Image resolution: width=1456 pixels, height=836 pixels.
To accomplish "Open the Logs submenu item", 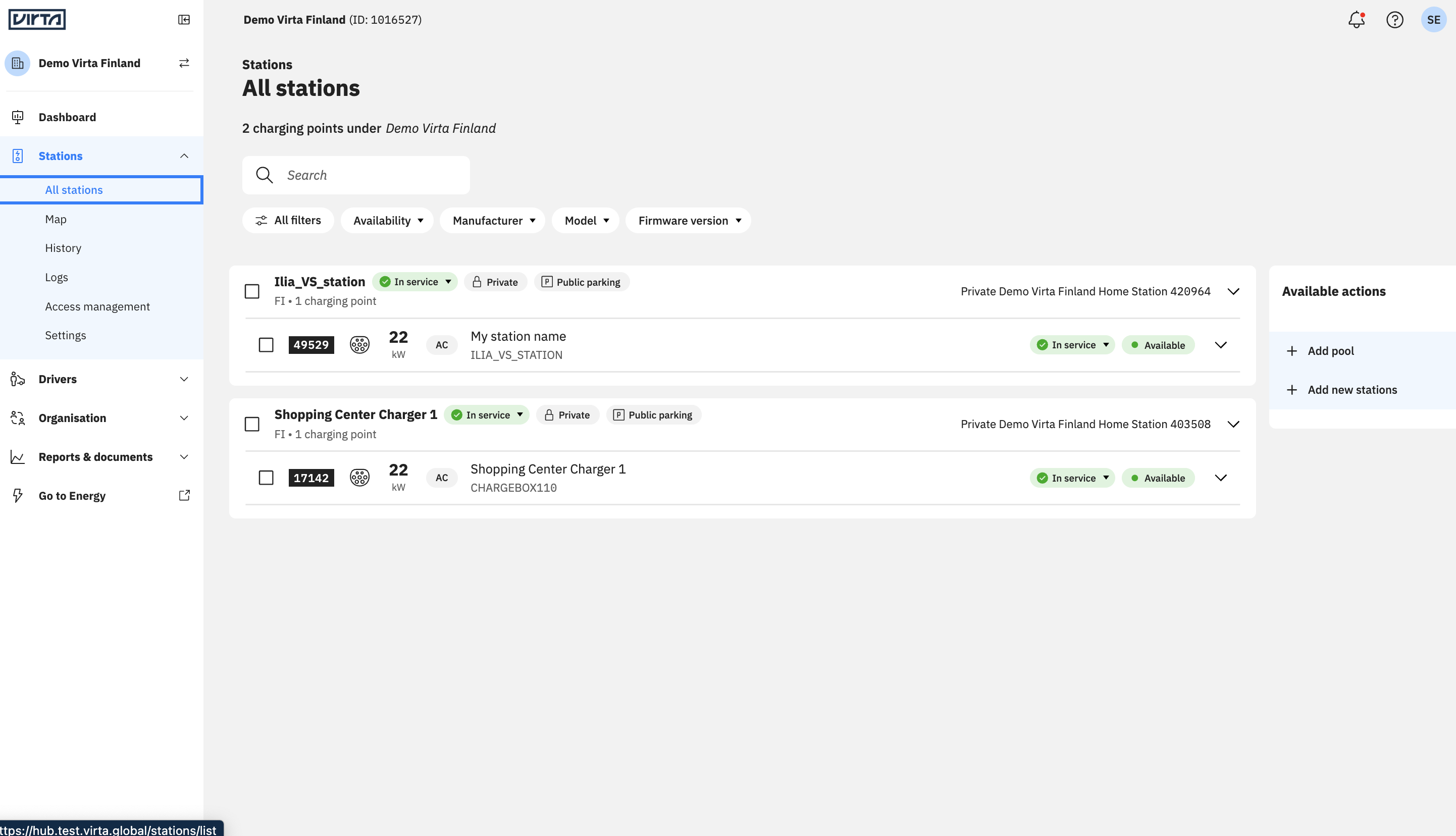I will 56,277.
